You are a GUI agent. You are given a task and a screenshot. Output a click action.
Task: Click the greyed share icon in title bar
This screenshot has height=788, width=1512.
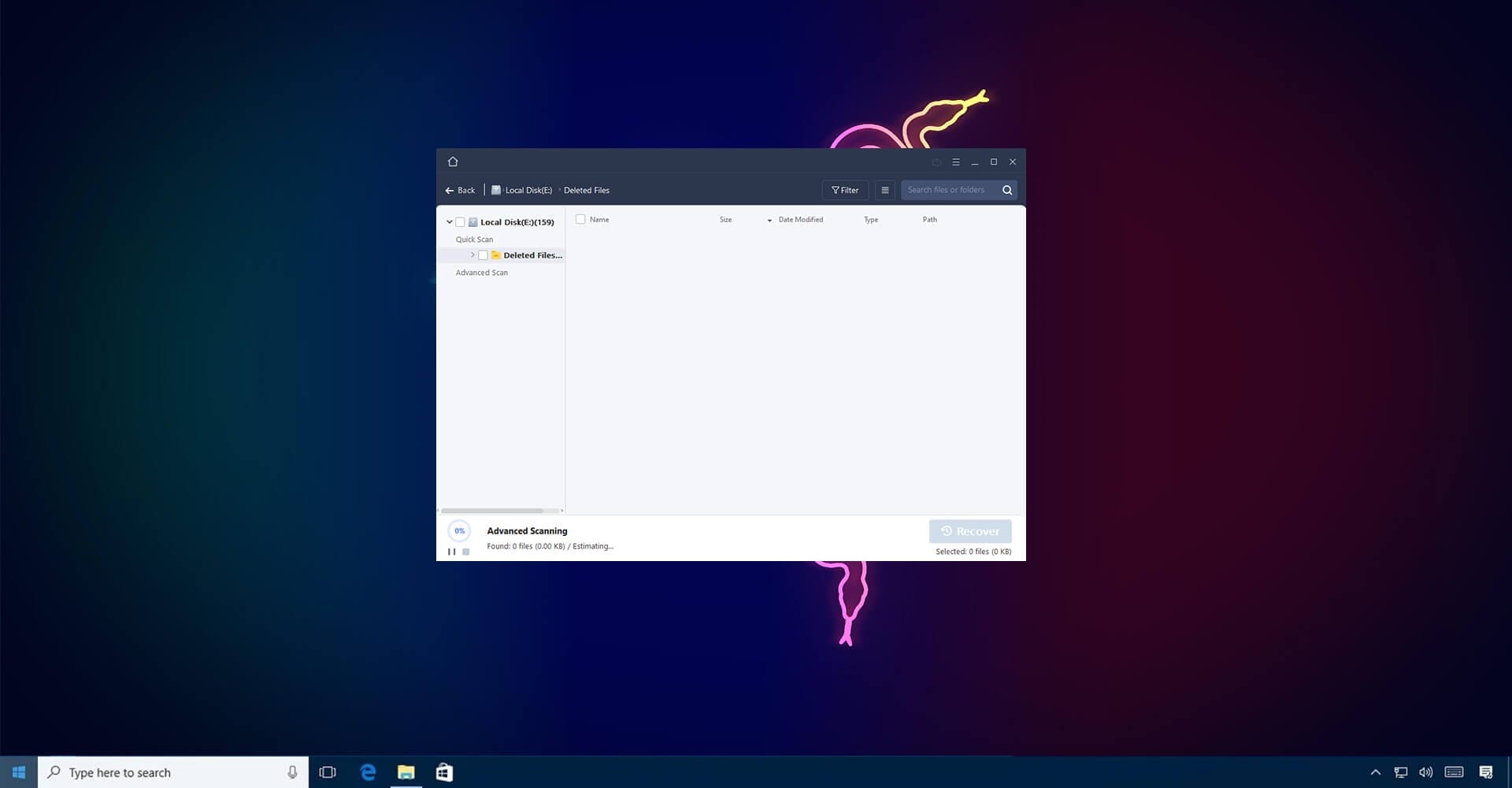coord(937,162)
